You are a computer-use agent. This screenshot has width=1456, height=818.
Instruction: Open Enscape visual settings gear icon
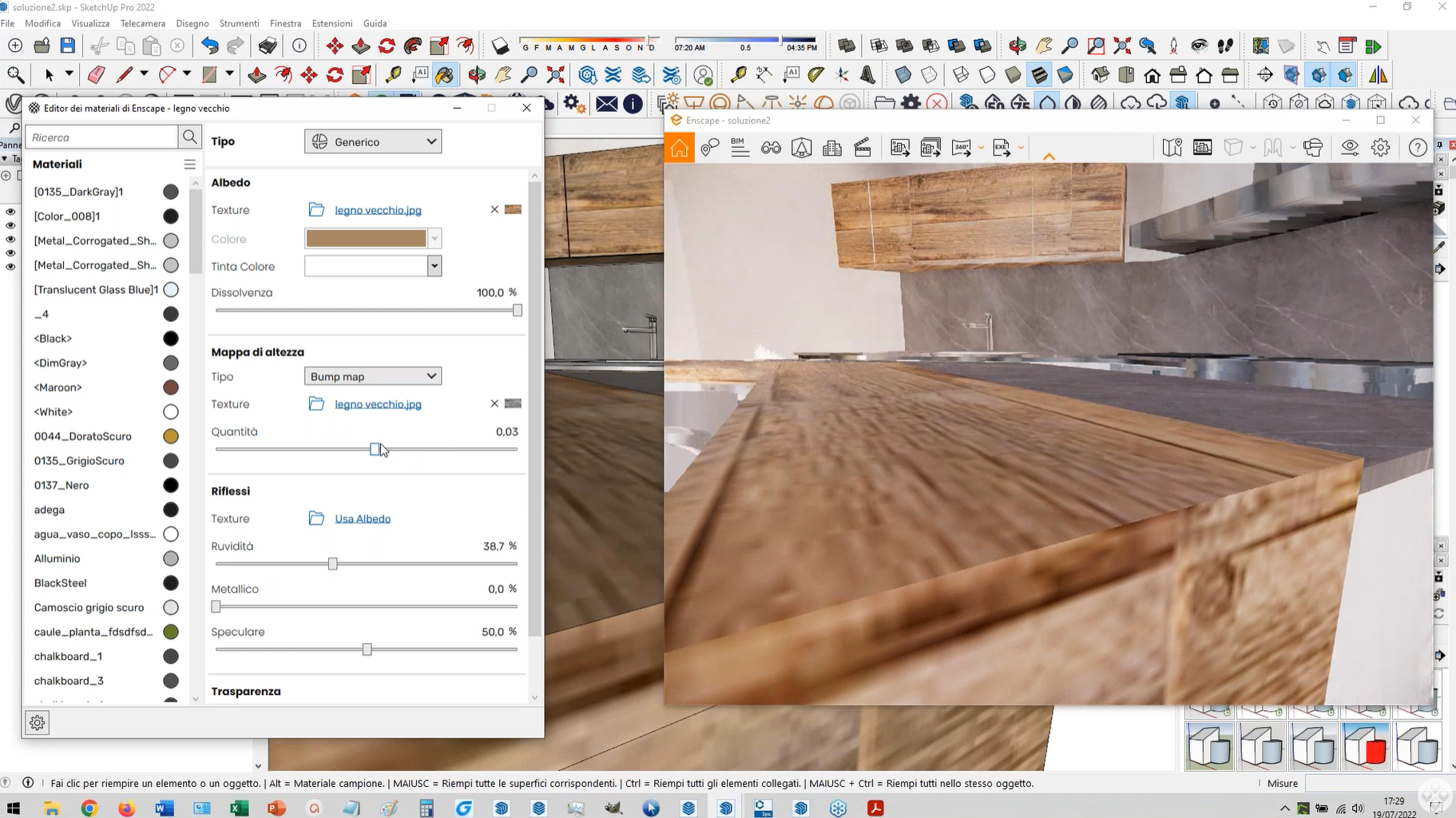click(x=1381, y=148)
